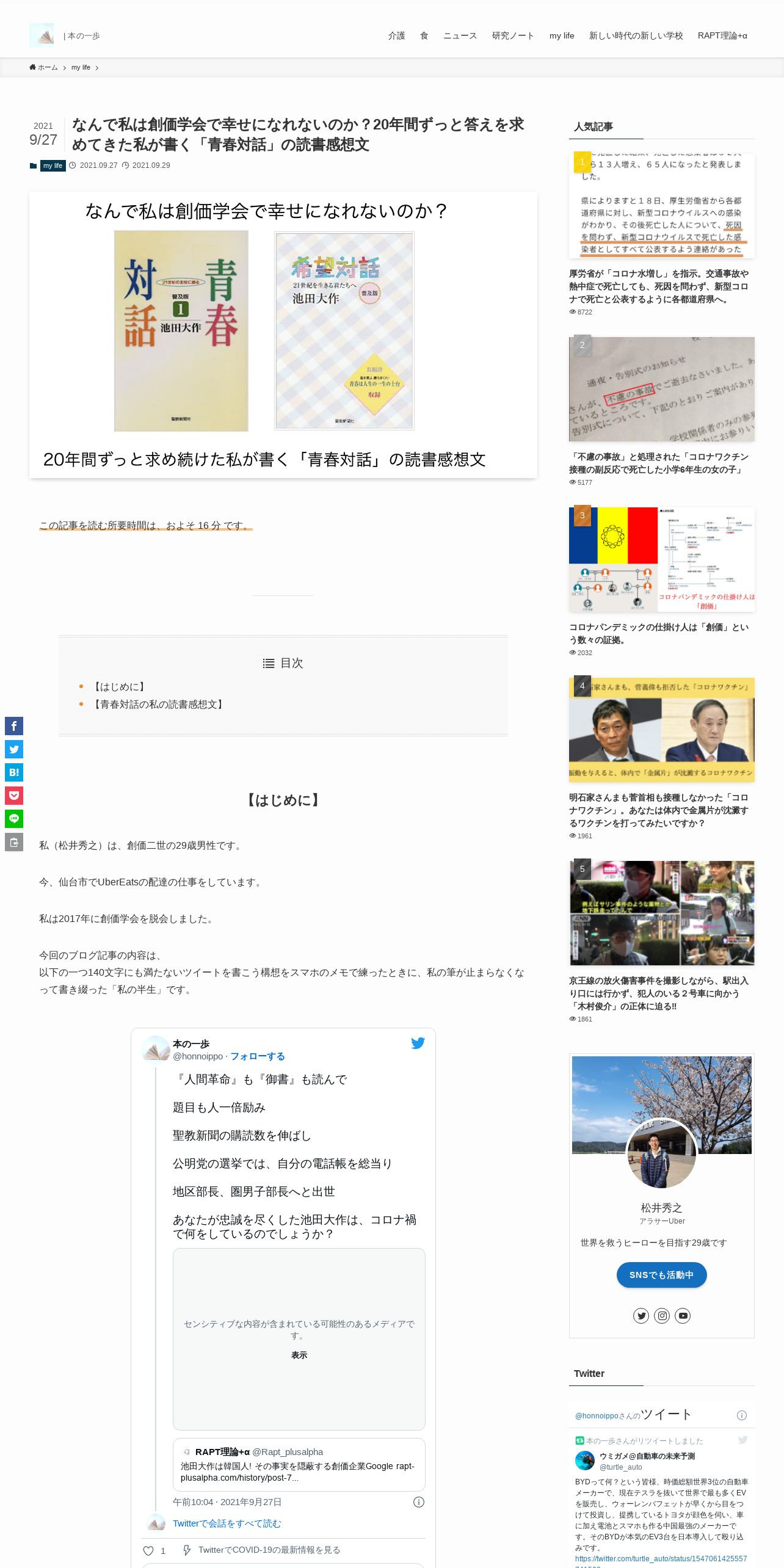Open 厚労省が「コロナ水増し」 article title
784x1568 pixels.
(x=659, y=286)
